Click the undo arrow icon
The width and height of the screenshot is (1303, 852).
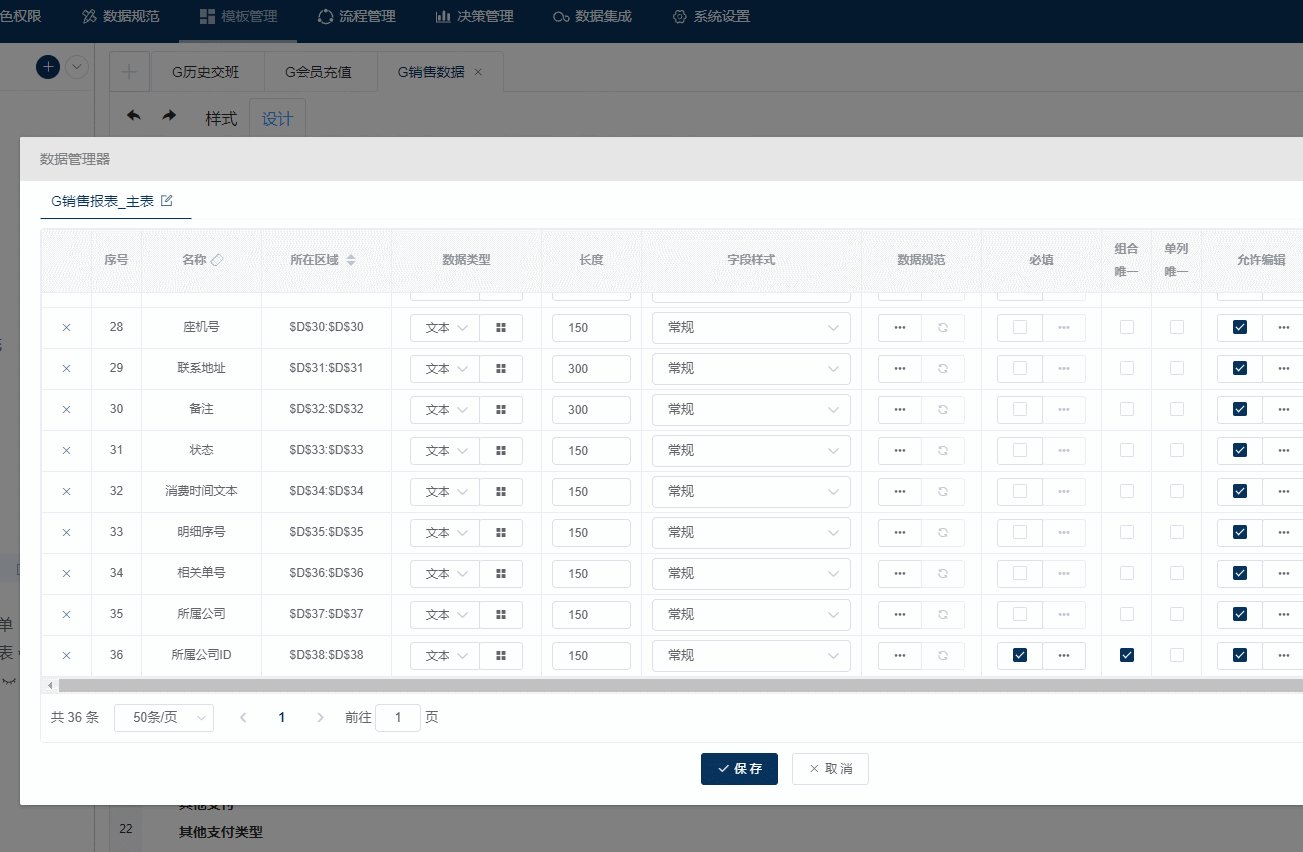point(134,117)
